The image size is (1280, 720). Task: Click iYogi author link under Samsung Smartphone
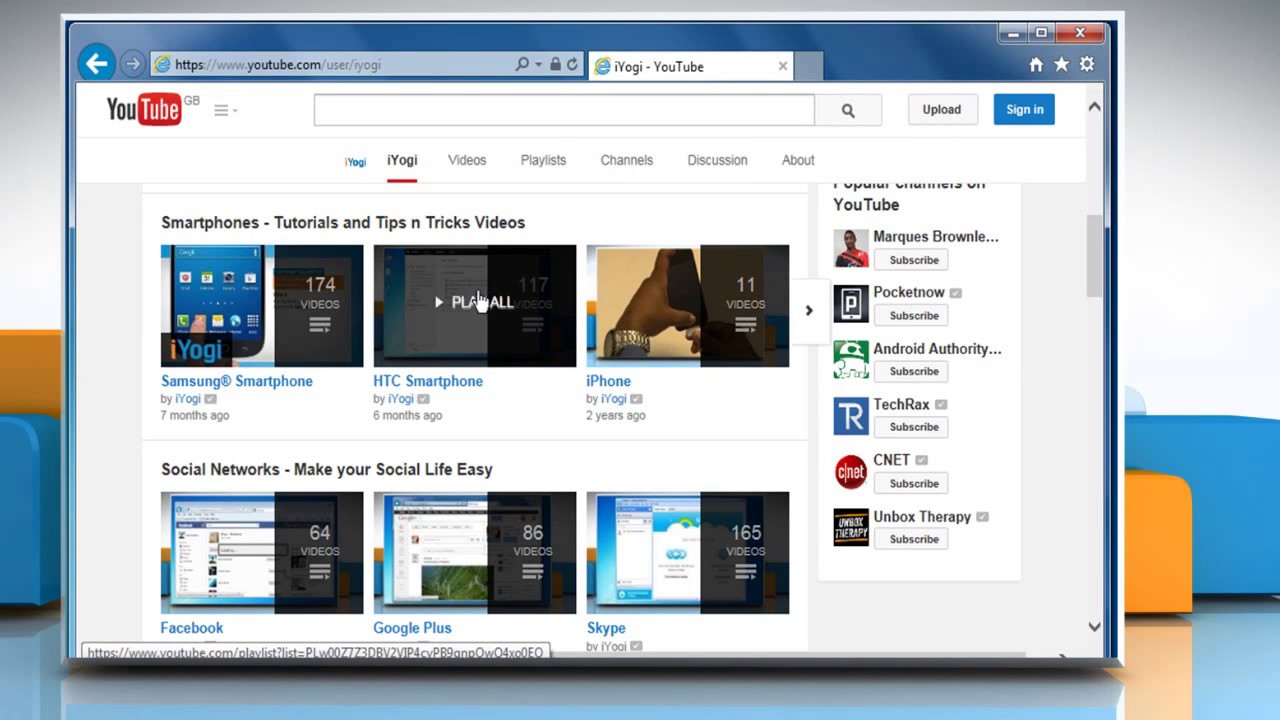tap(188, 399)
